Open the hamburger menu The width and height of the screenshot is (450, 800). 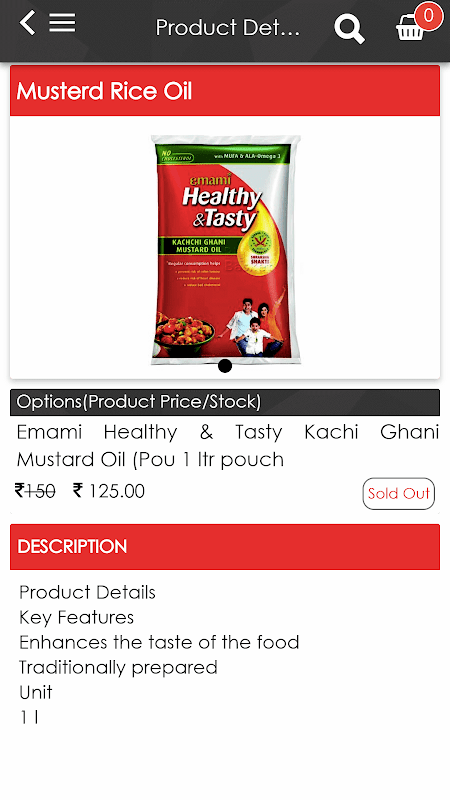(x=62, y=23)
